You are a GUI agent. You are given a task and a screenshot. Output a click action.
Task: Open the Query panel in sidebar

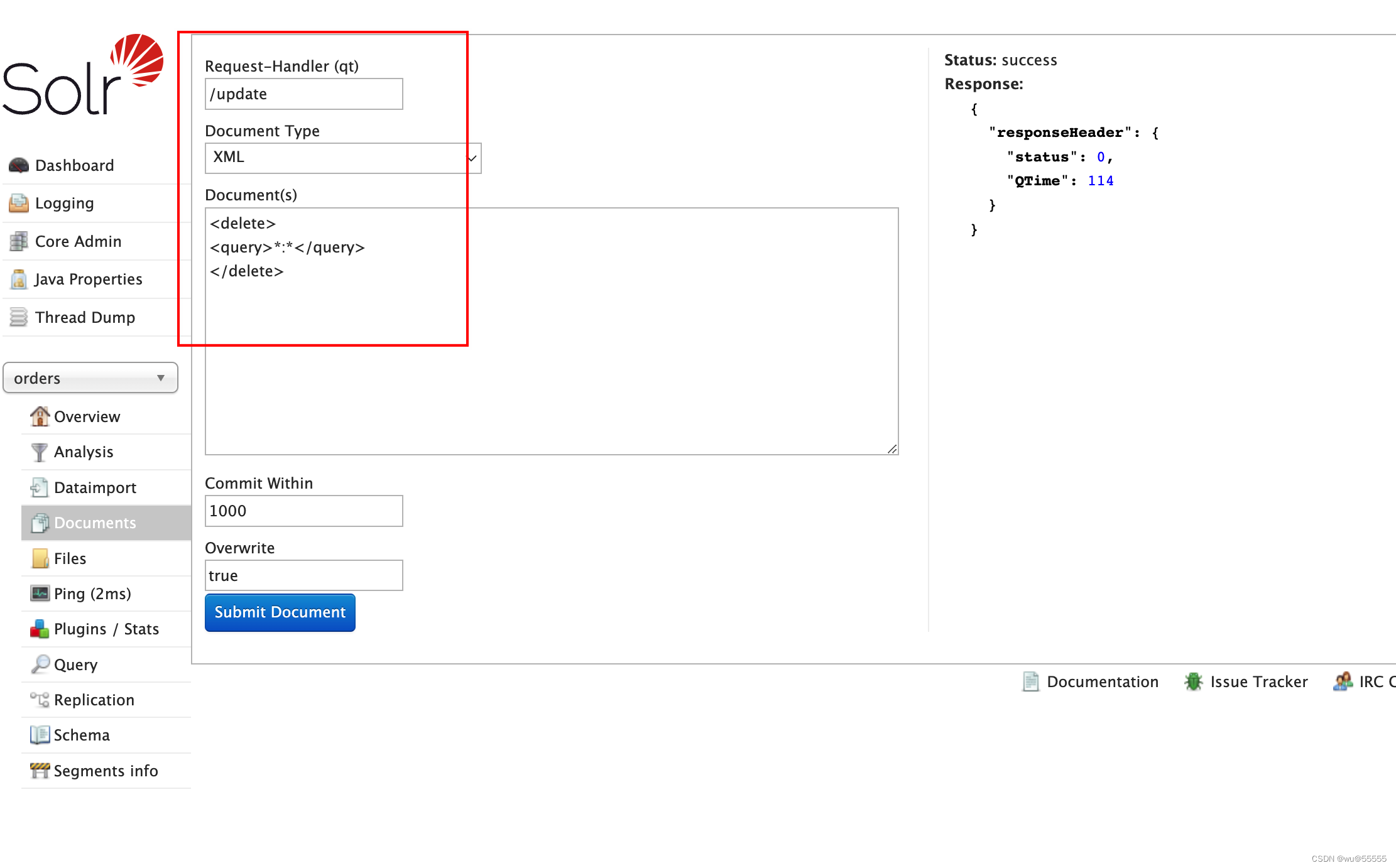tap(75, 663)
